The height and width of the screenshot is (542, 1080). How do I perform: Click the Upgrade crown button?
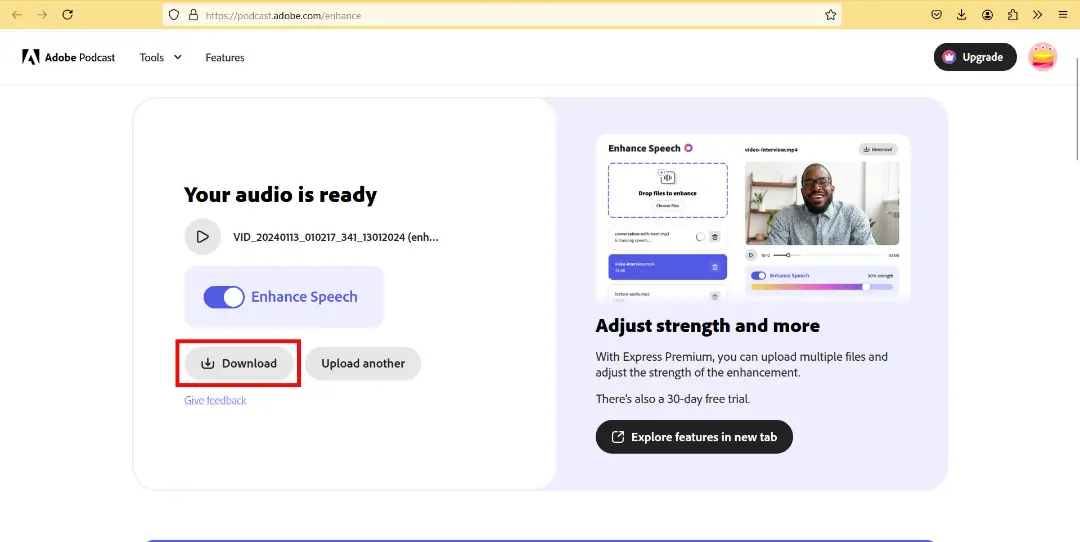coord(975,57)
